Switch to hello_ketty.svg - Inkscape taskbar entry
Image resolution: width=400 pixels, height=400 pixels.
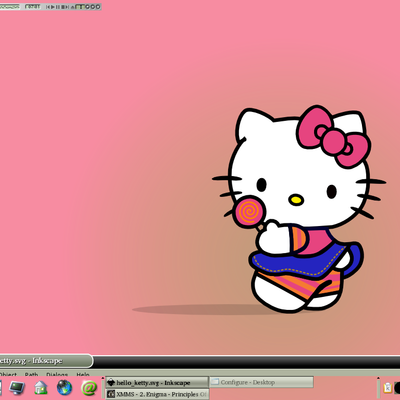(157, 383)
